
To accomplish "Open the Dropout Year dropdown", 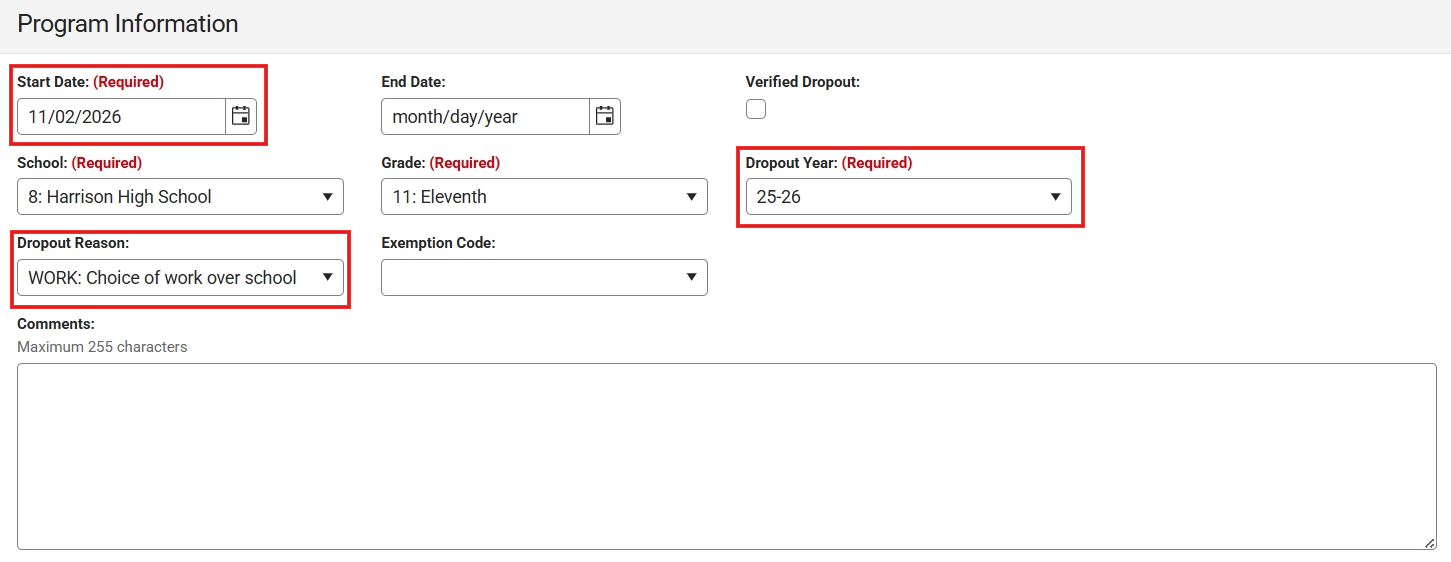I will pos(909,197).
